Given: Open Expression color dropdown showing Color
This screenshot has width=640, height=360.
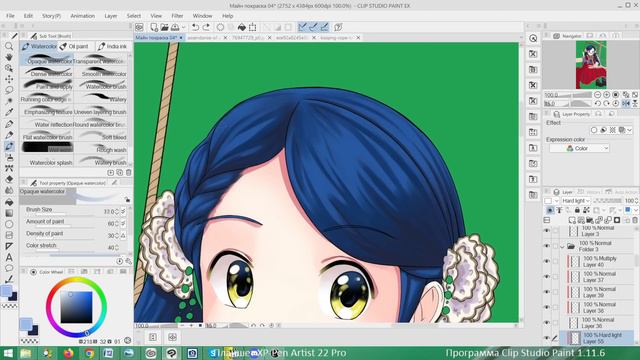Looking at the screenshot, I should [x=579, y=148].
